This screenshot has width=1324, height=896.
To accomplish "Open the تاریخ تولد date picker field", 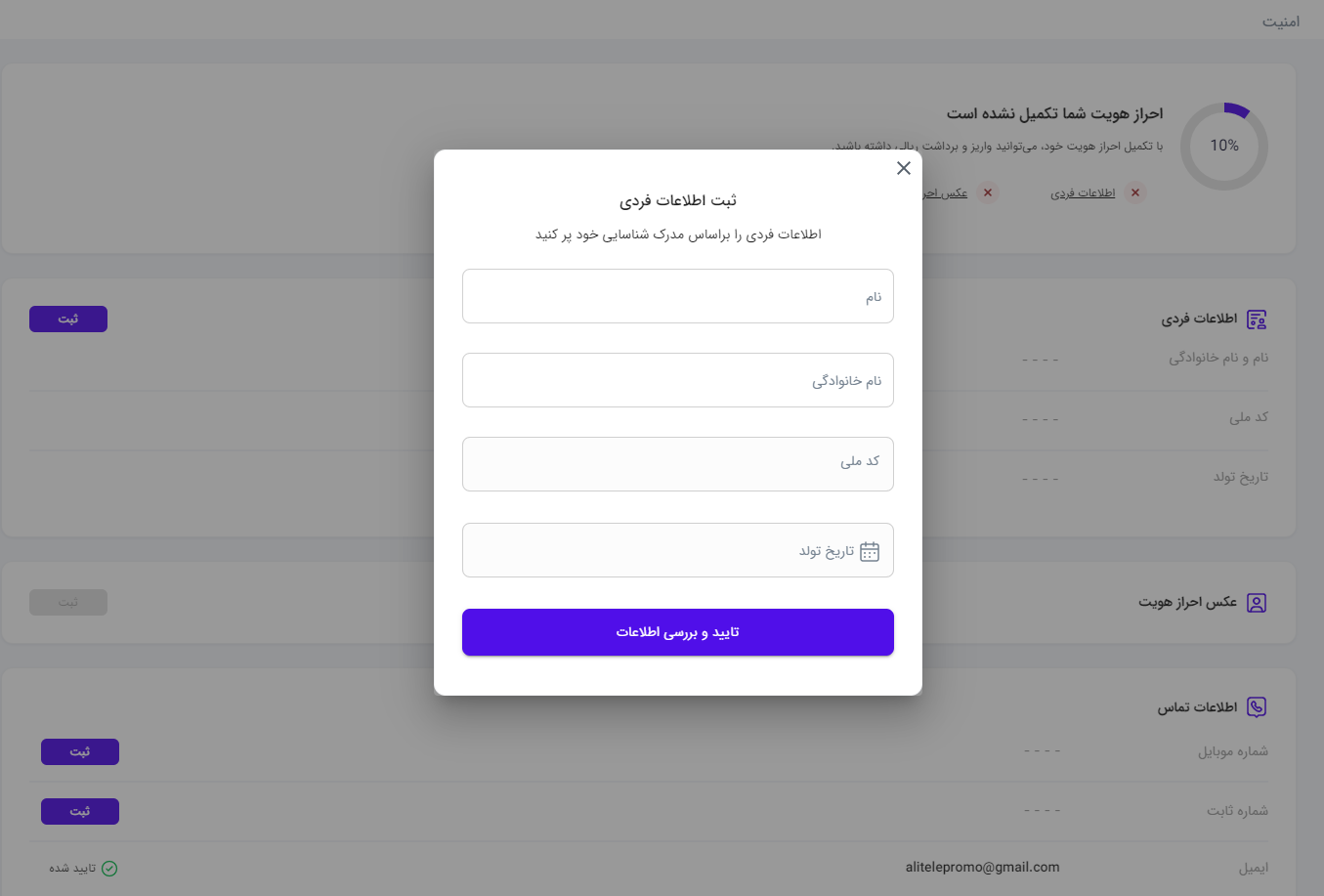I will tap(678, 550).
